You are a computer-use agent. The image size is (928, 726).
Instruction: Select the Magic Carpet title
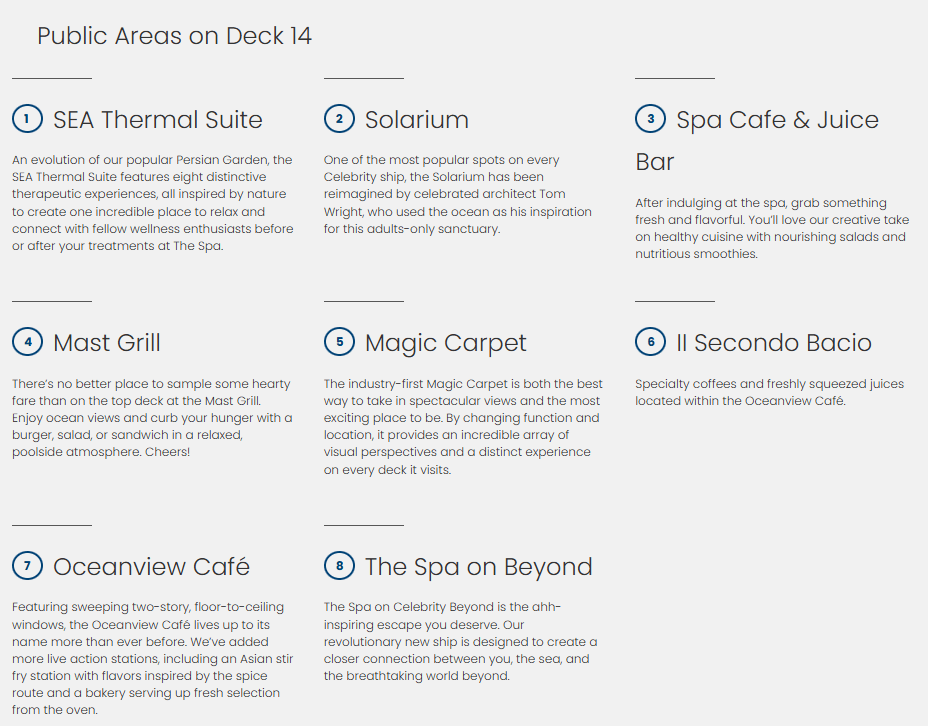(x=445, y=343)
